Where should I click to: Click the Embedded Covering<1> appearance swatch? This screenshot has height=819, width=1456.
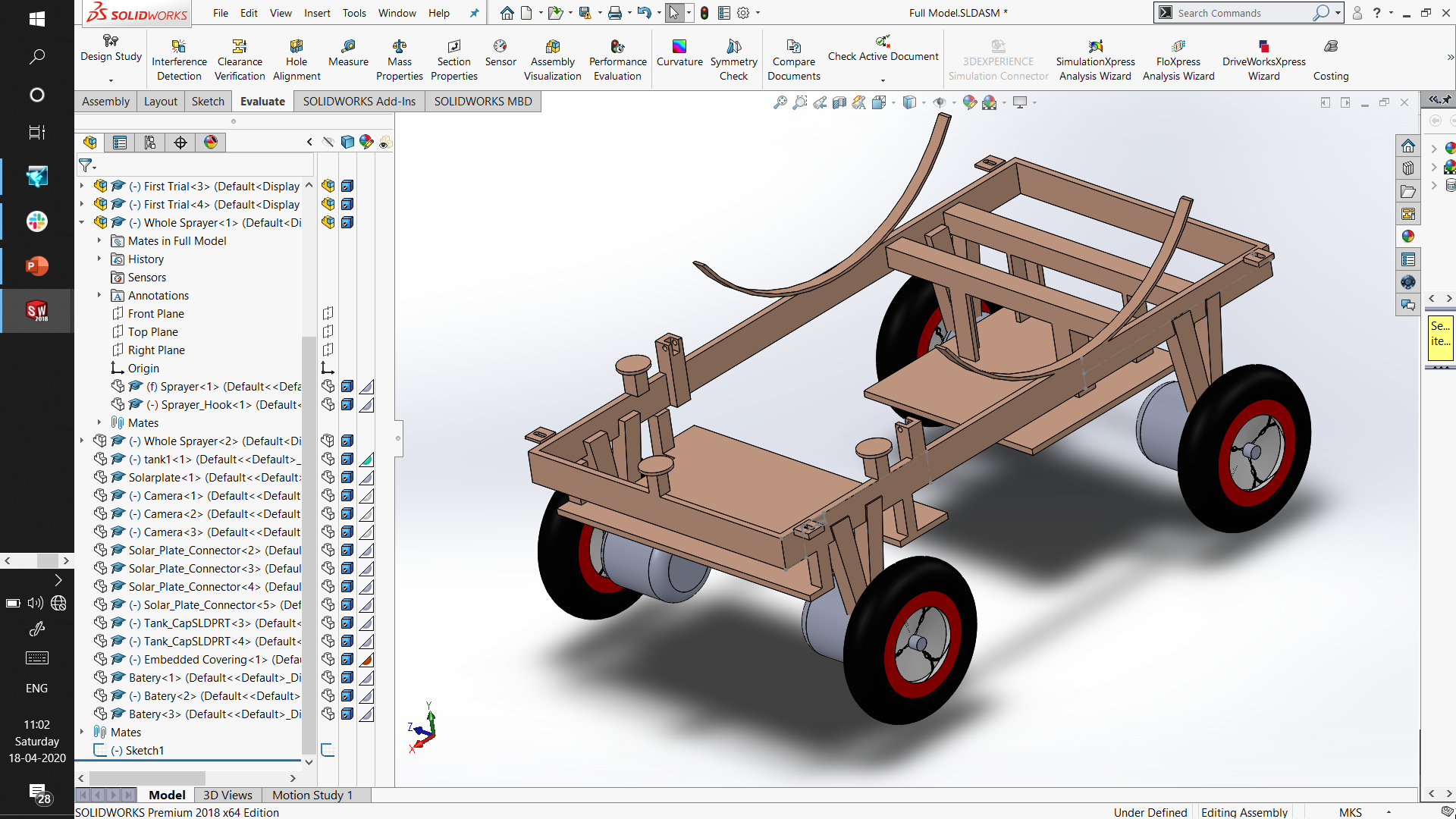tap(367, 660)
